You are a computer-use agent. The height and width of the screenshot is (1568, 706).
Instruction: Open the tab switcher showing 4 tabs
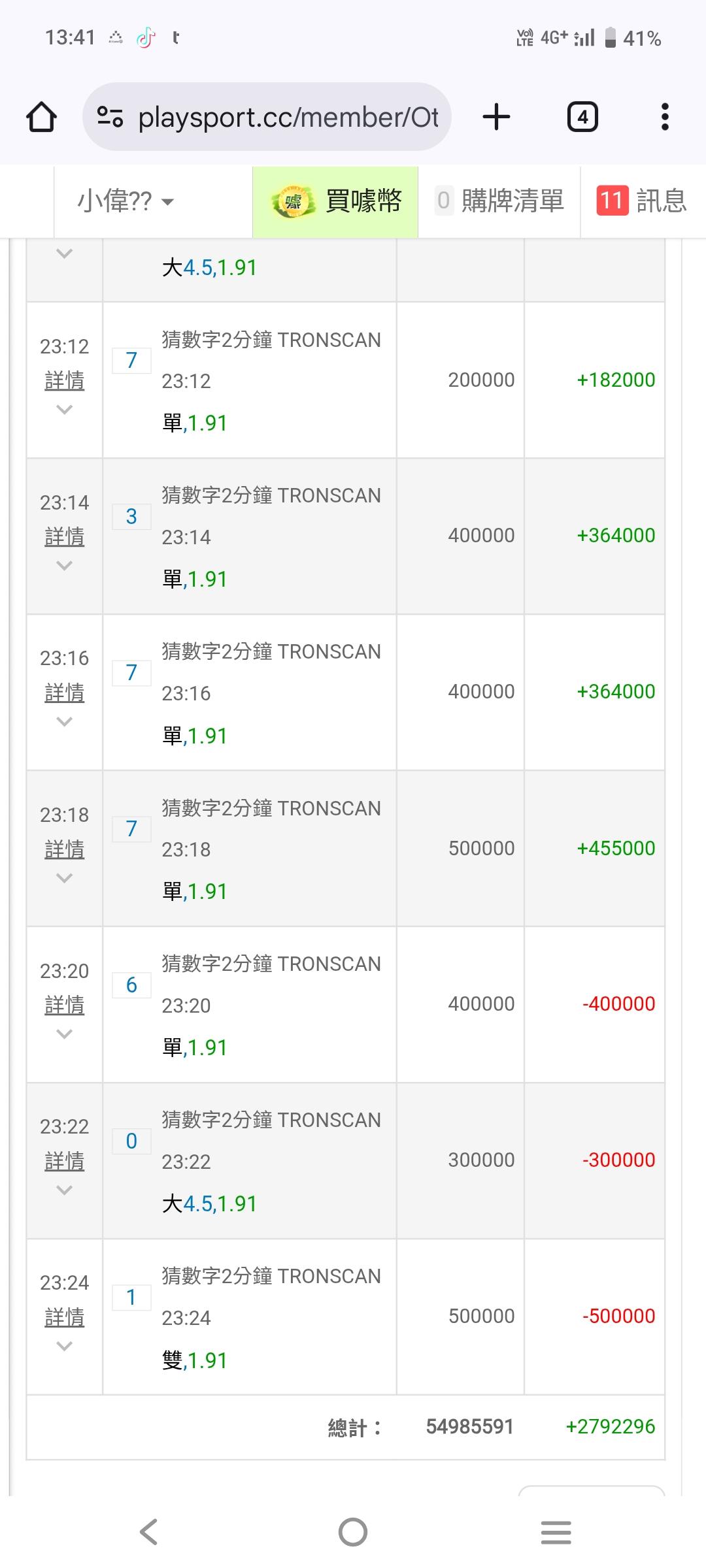point(582,118)
